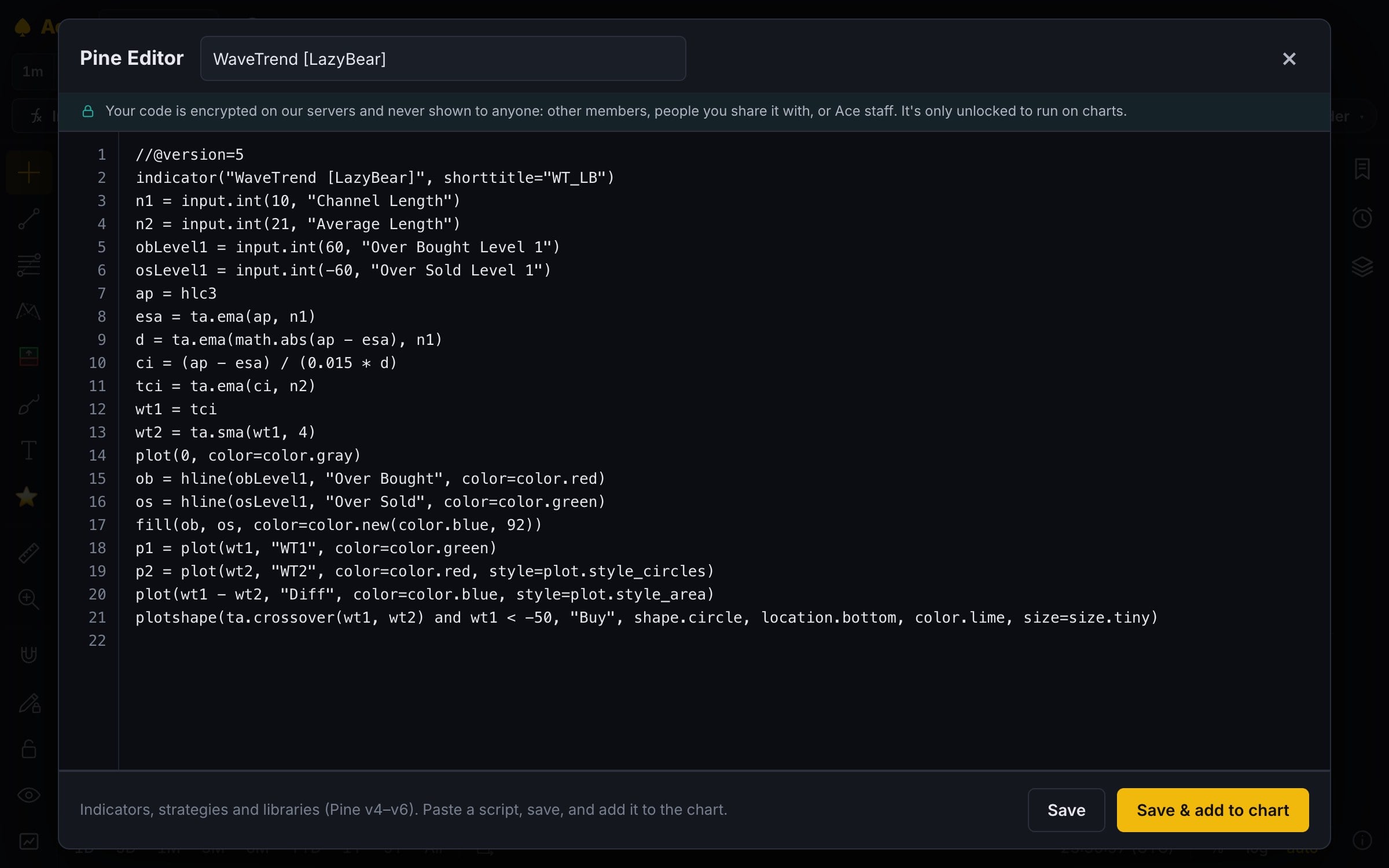Close the Pine Editor dialog

(1289, 59)
